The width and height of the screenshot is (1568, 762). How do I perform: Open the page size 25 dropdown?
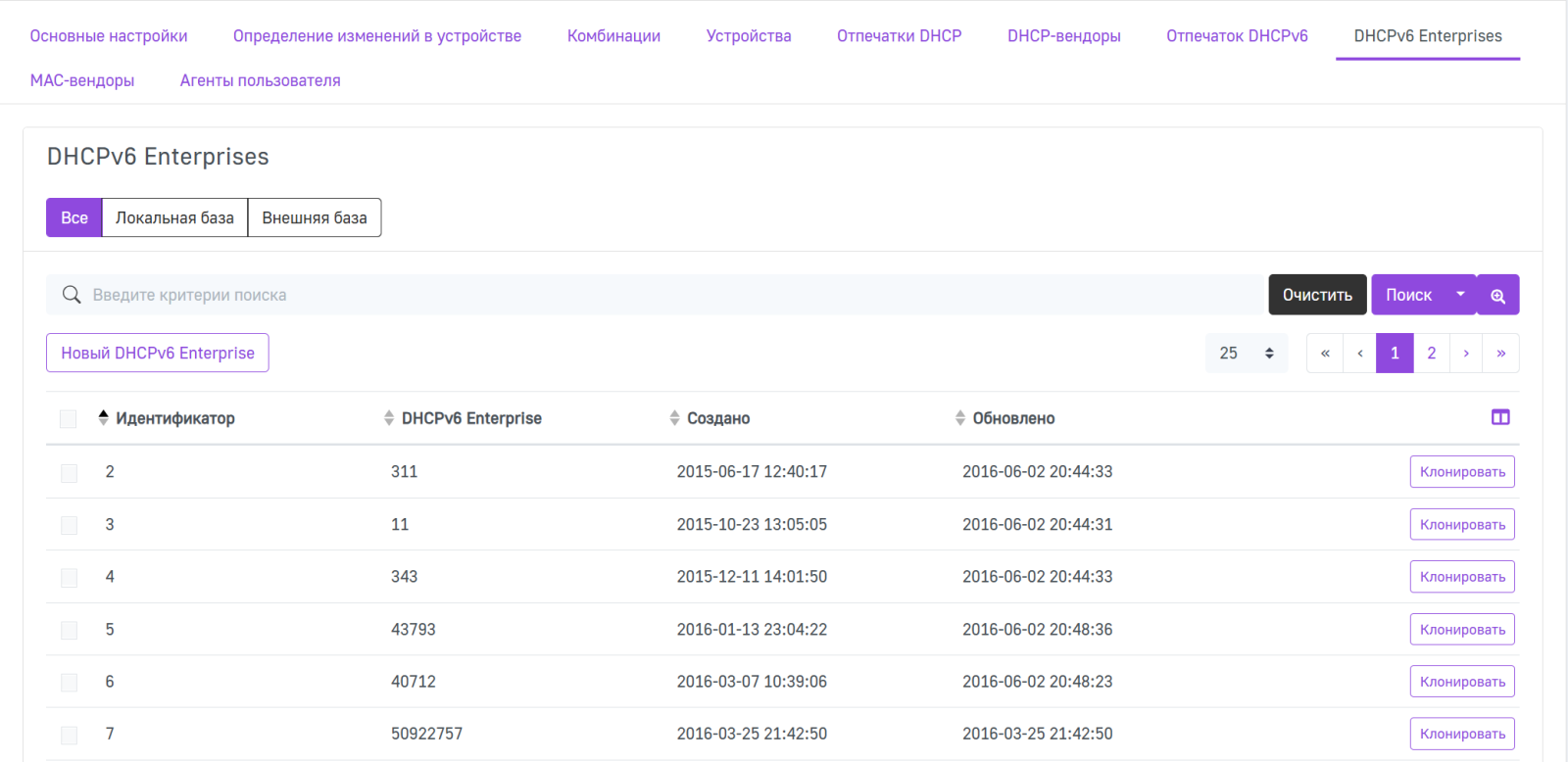point(1246,354)
